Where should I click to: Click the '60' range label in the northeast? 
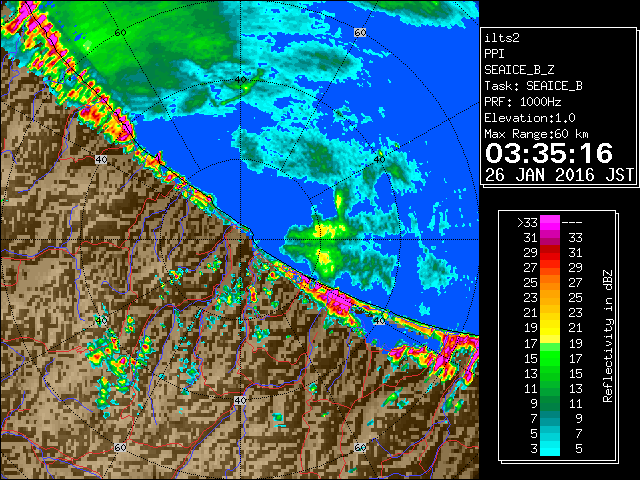click(360, 32)
